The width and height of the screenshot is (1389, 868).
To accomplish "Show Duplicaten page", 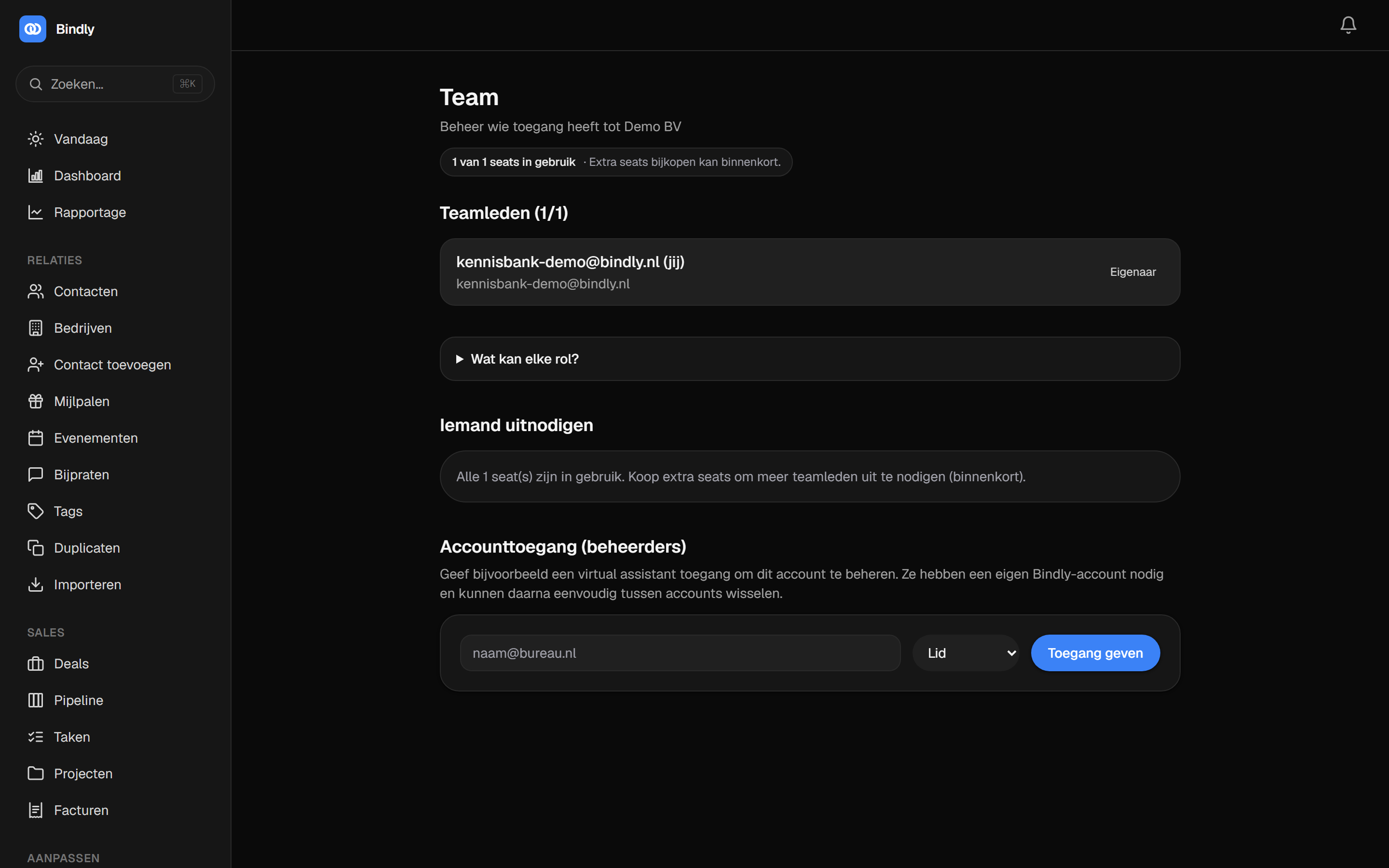I will pos(115,548).
